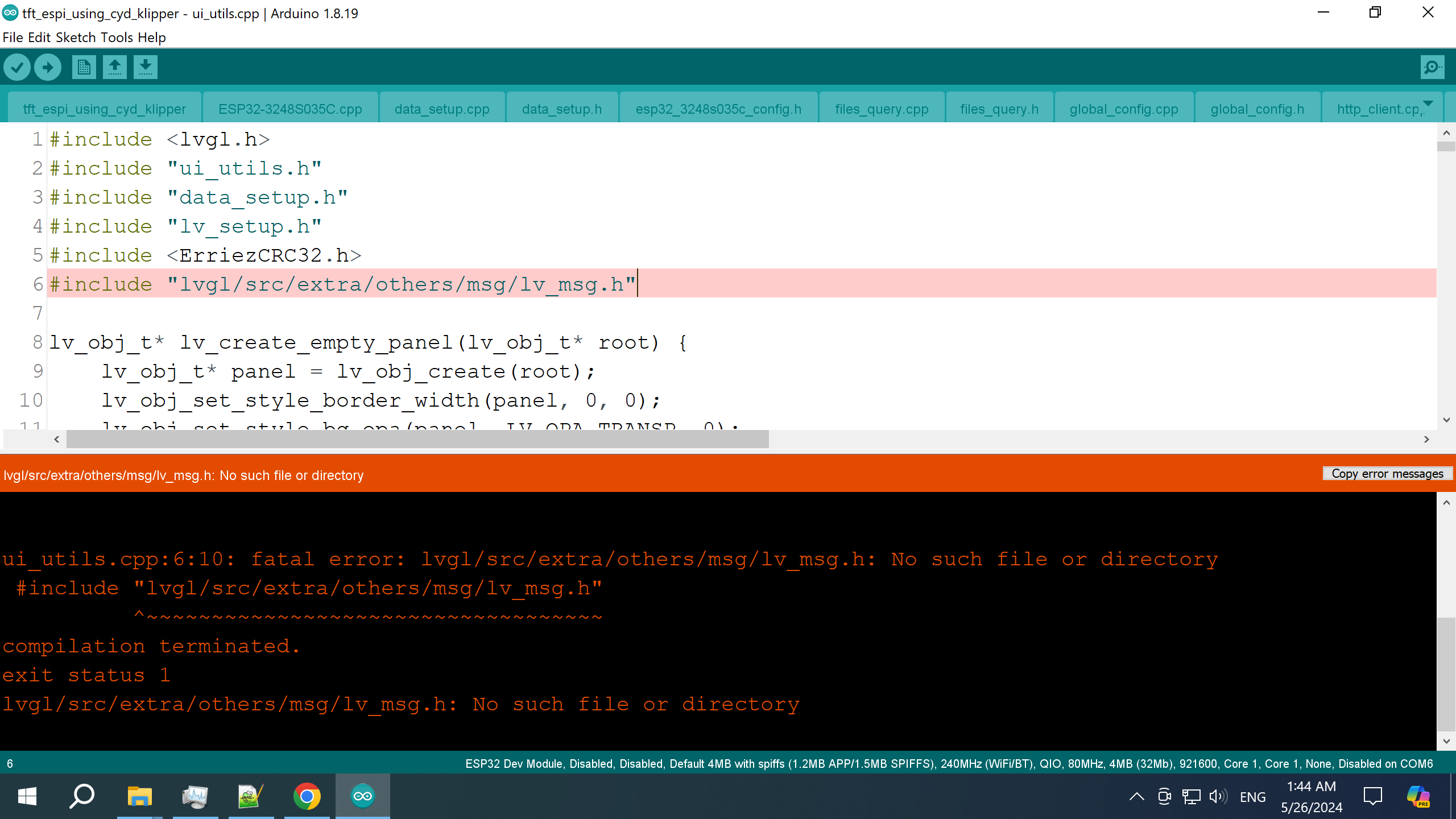The width and height of the screenshot is (1456, 819).
Task: Click the console scroll down arrow
Action: pos(1446,741)
